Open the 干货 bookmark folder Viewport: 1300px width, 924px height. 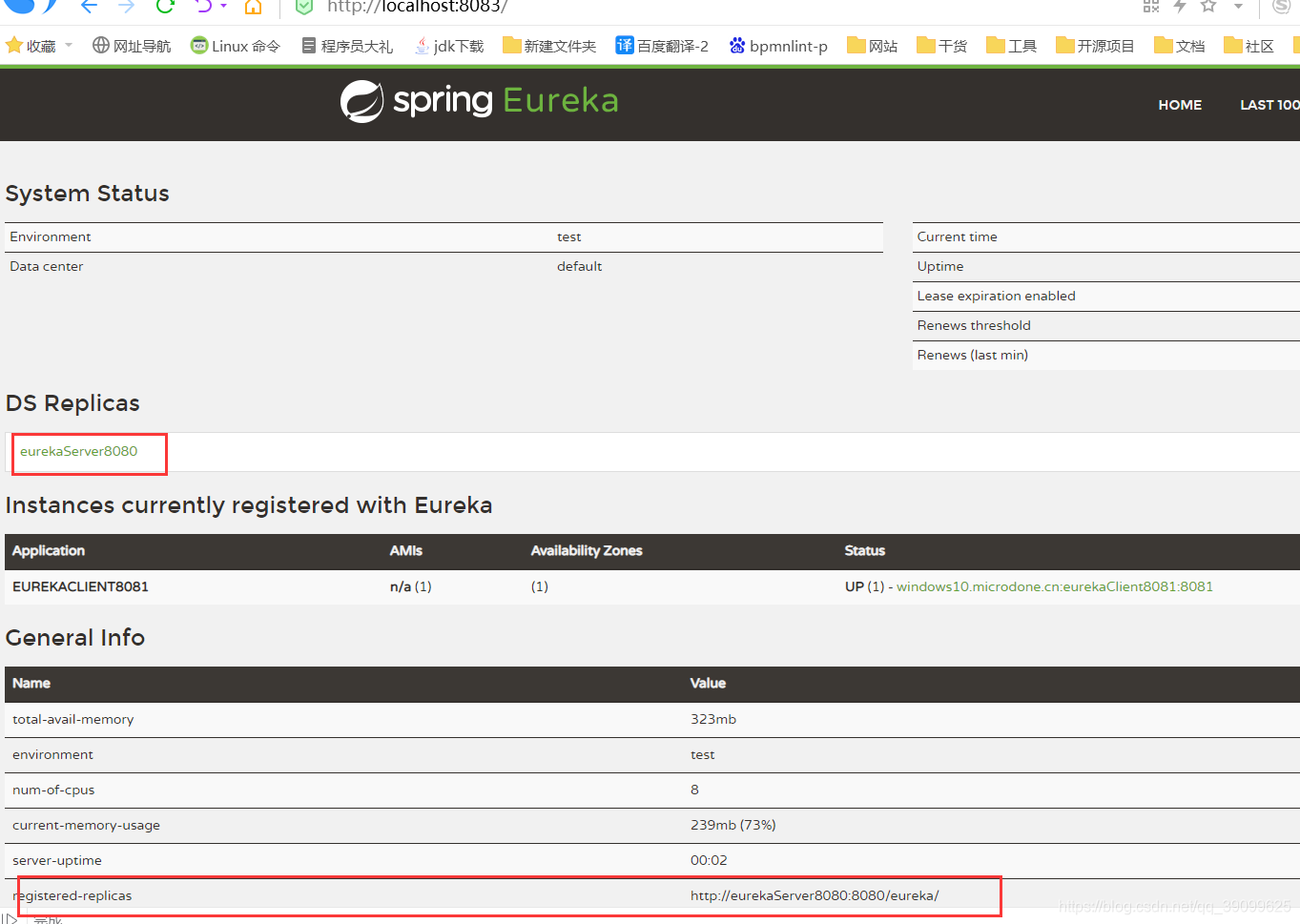coord(942,46)
